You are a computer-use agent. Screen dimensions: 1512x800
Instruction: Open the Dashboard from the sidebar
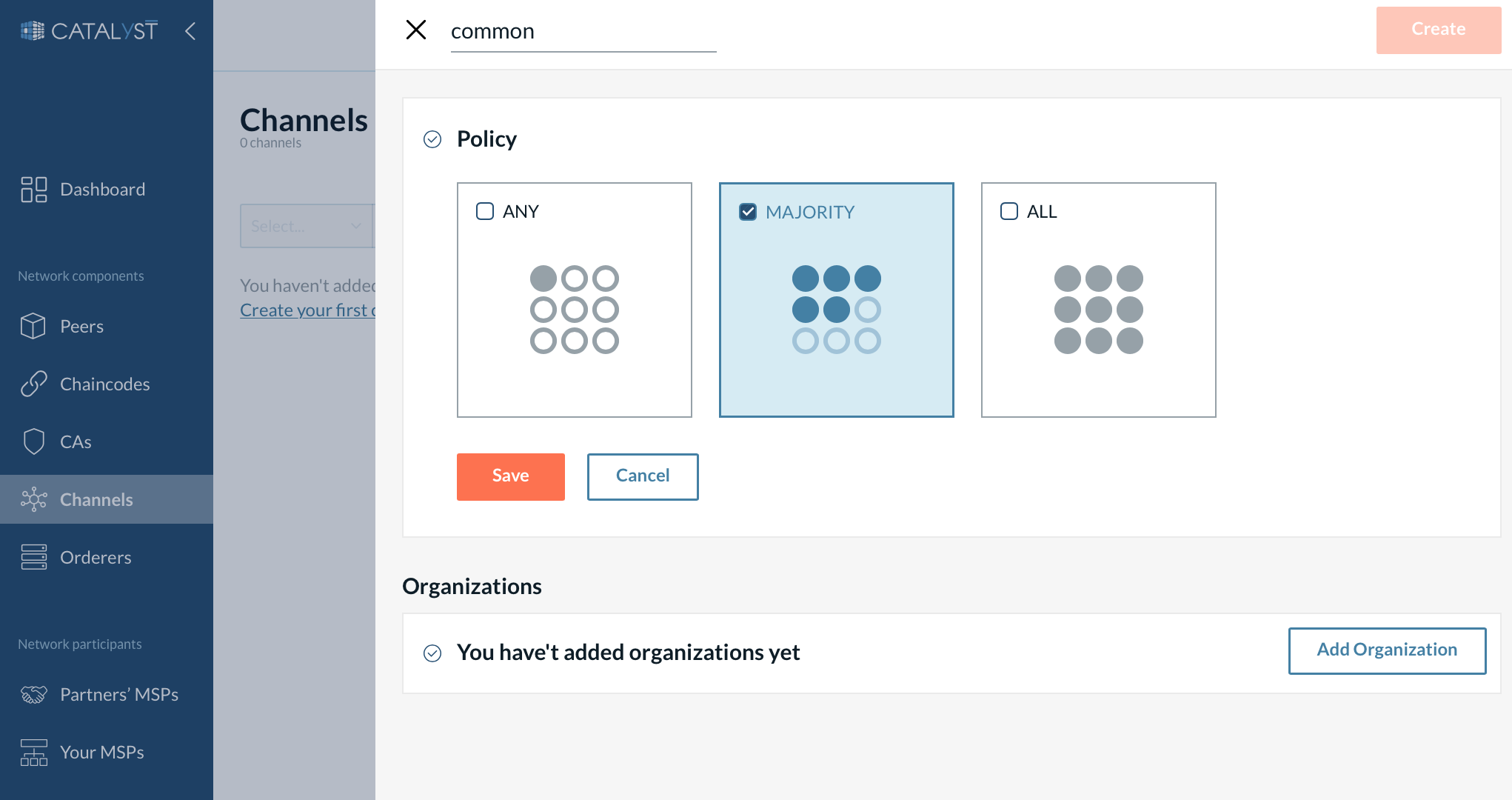101,189
